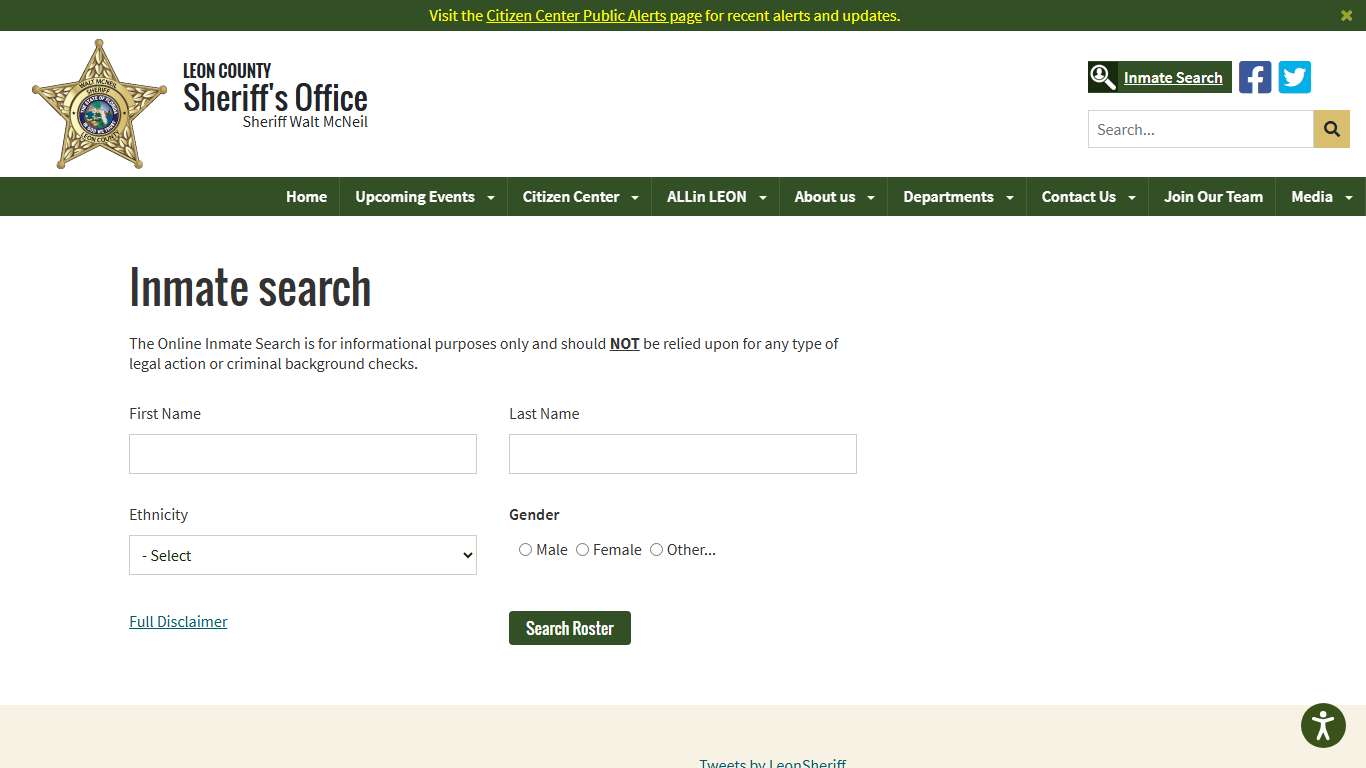Click the Inmate Search magnifier icon
The image size is (1366, 768).
(x=1102, y=76)
